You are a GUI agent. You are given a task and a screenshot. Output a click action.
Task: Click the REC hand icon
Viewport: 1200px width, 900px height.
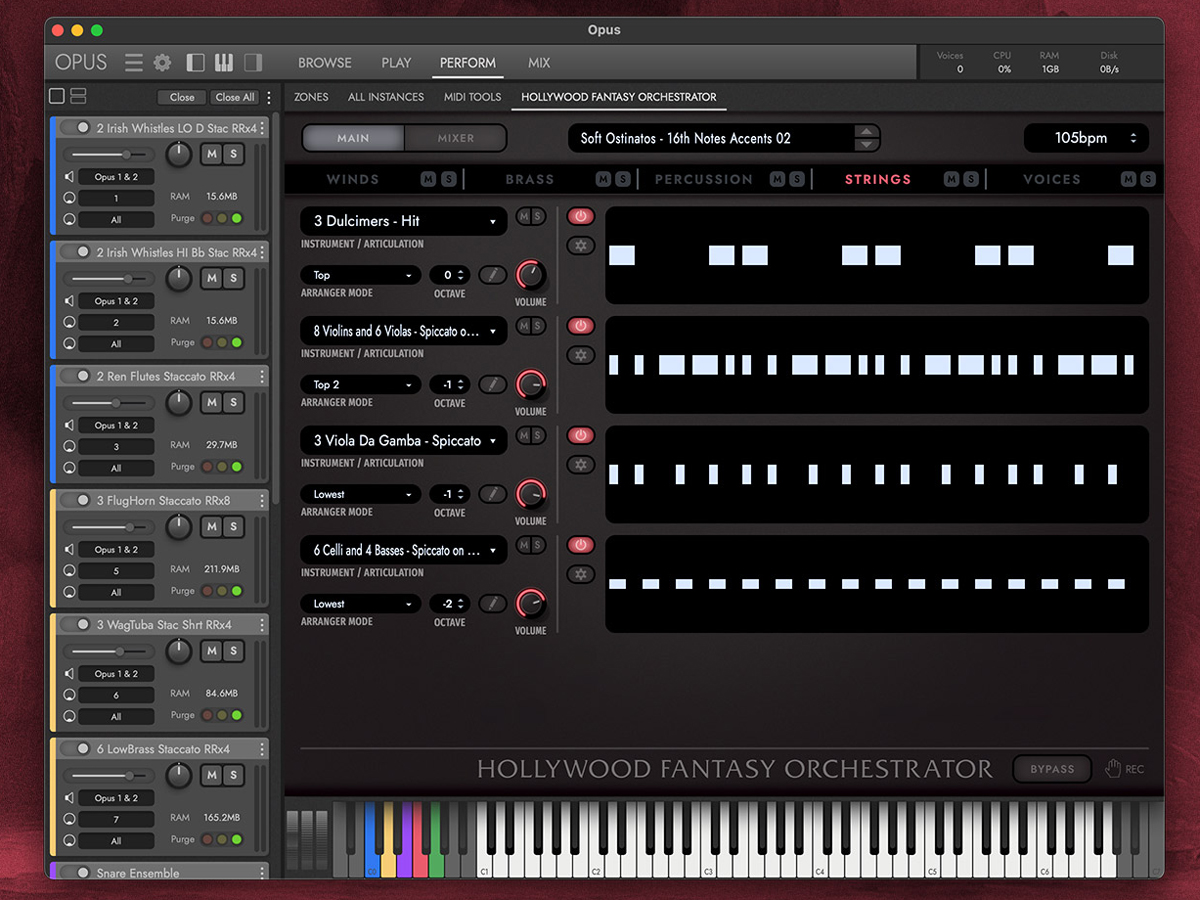[x=1113, y=768]
